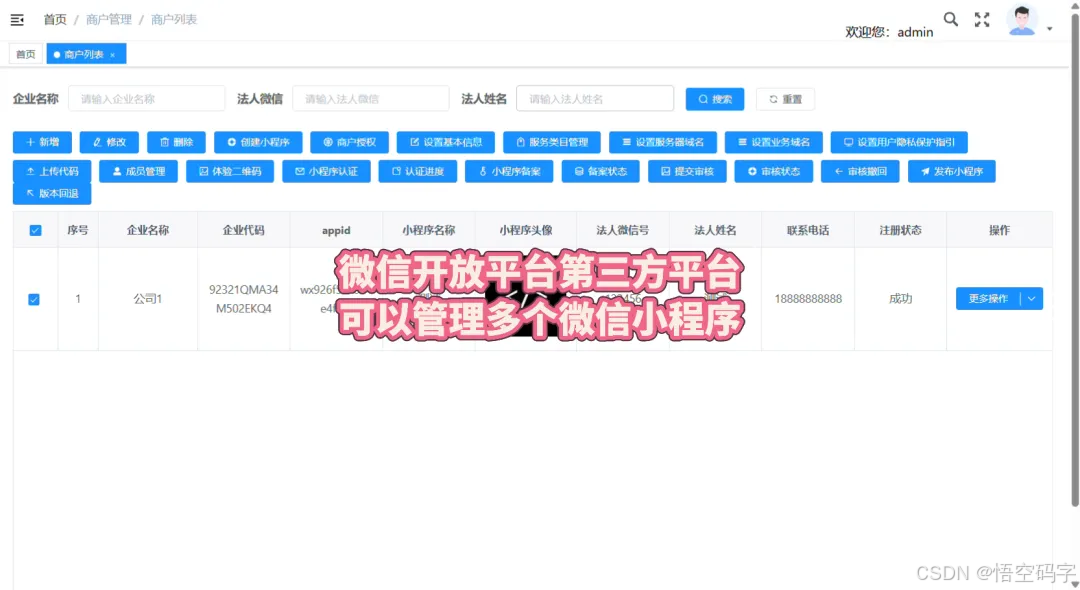
Task: Open 服务类目管理
Action: coord(552,142)
